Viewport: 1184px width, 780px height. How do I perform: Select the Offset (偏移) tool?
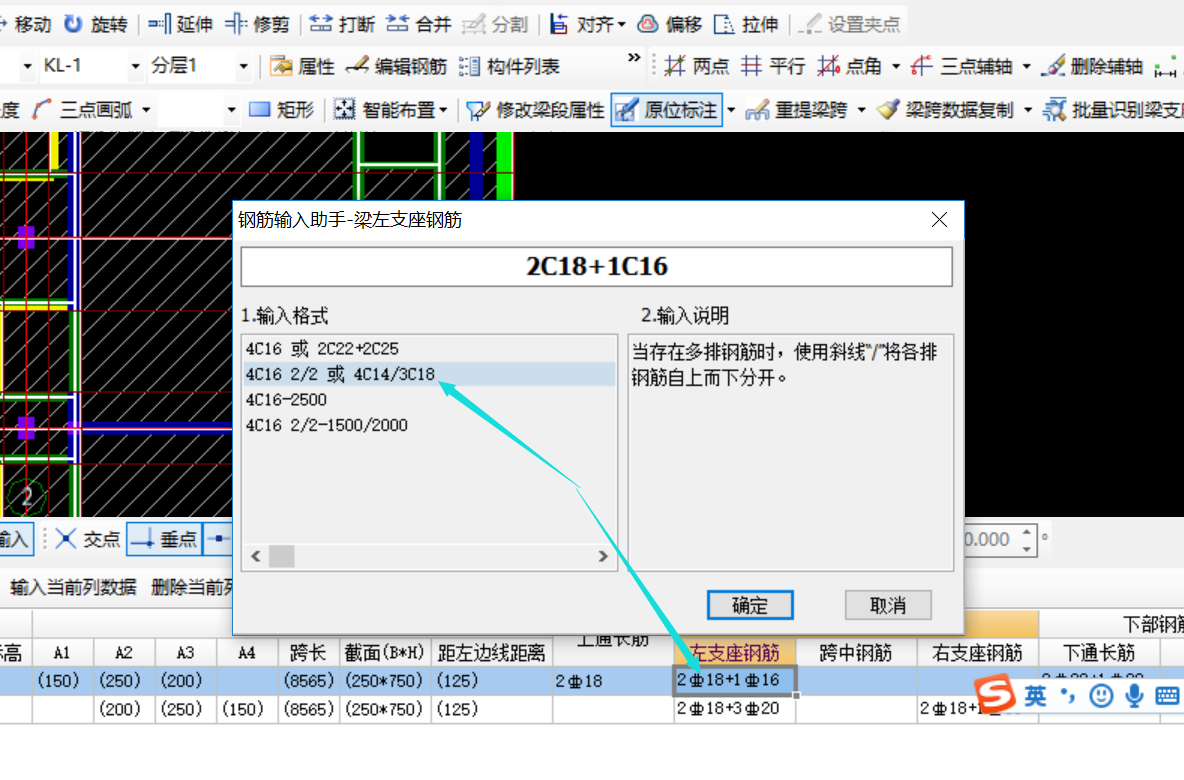(x=670, y=24)
